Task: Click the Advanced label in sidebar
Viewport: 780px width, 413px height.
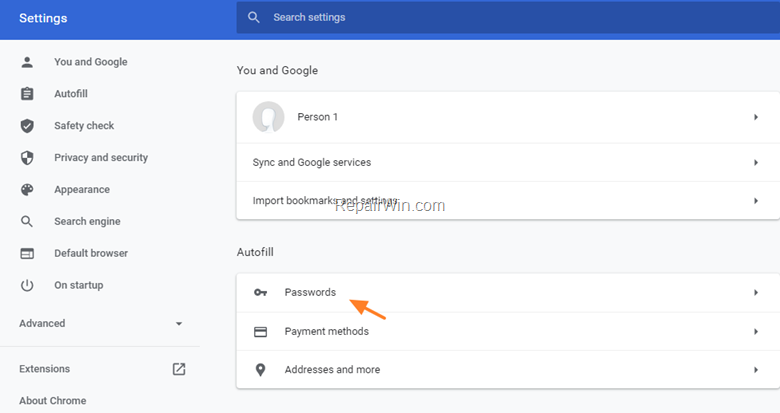Action: [x=42, y=323]
